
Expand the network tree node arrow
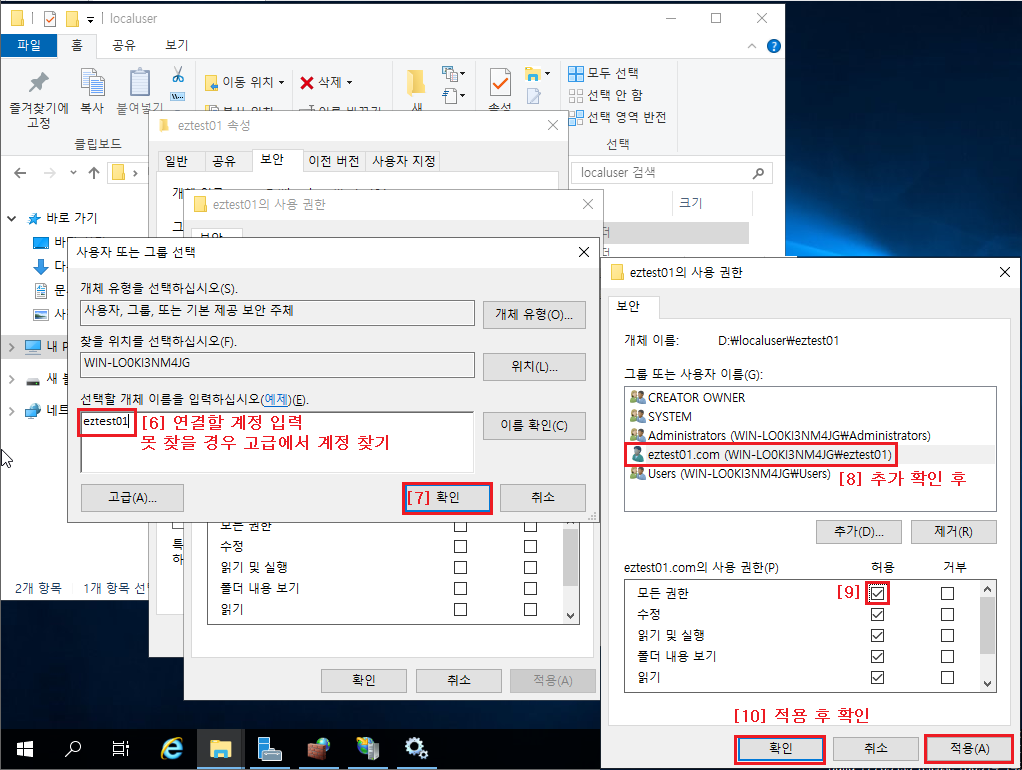[11, 411]
